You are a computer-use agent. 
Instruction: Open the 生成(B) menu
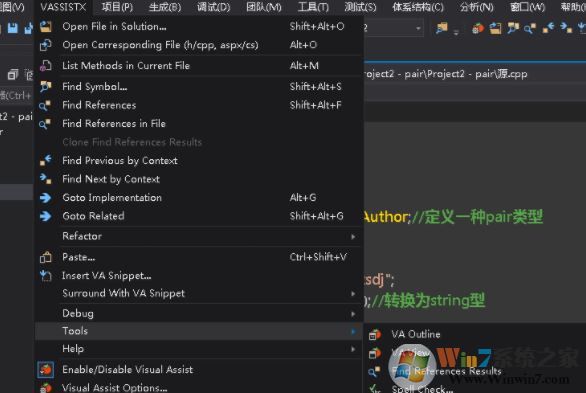pos(165,7)
